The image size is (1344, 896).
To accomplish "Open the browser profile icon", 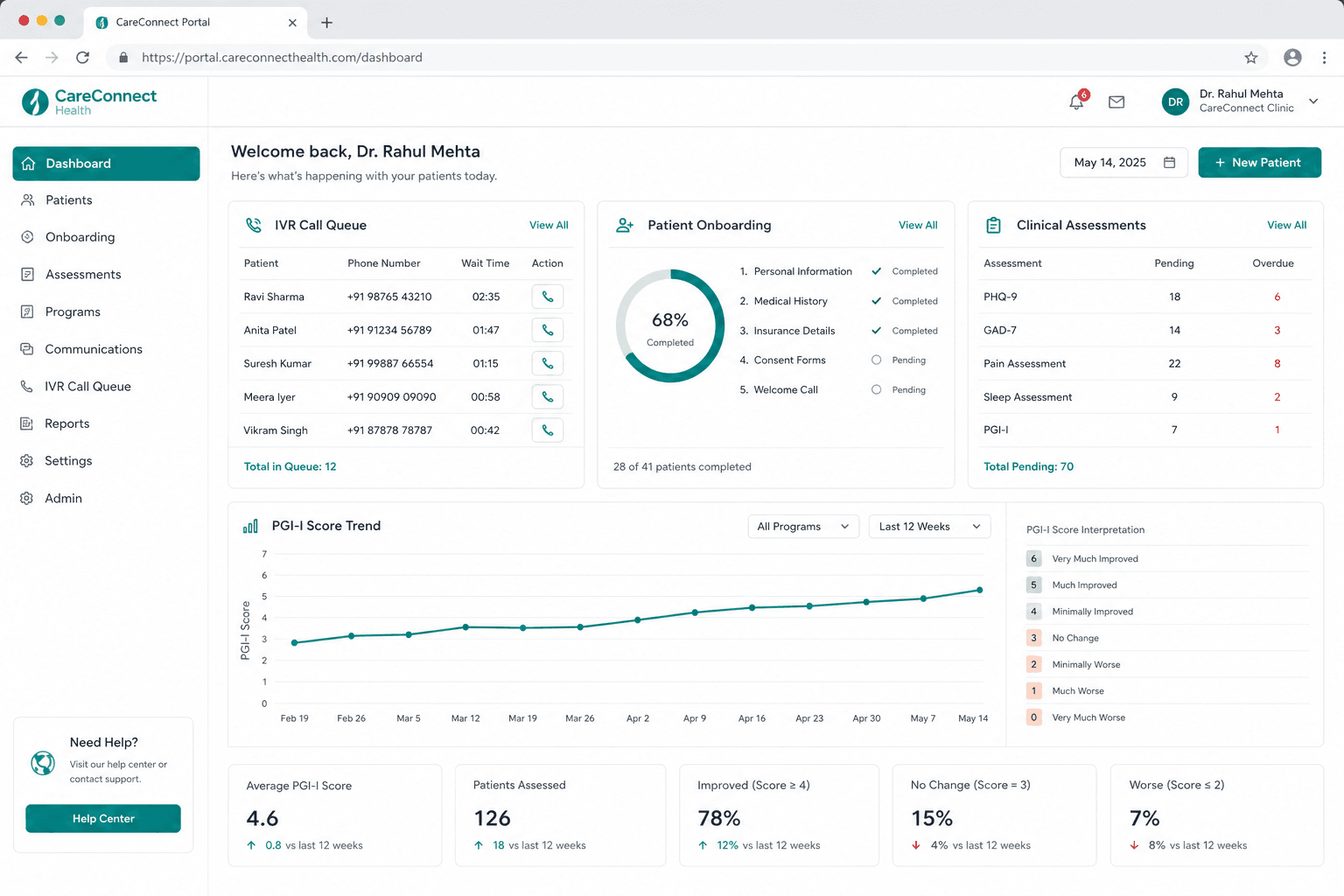I will [1292, 58].
